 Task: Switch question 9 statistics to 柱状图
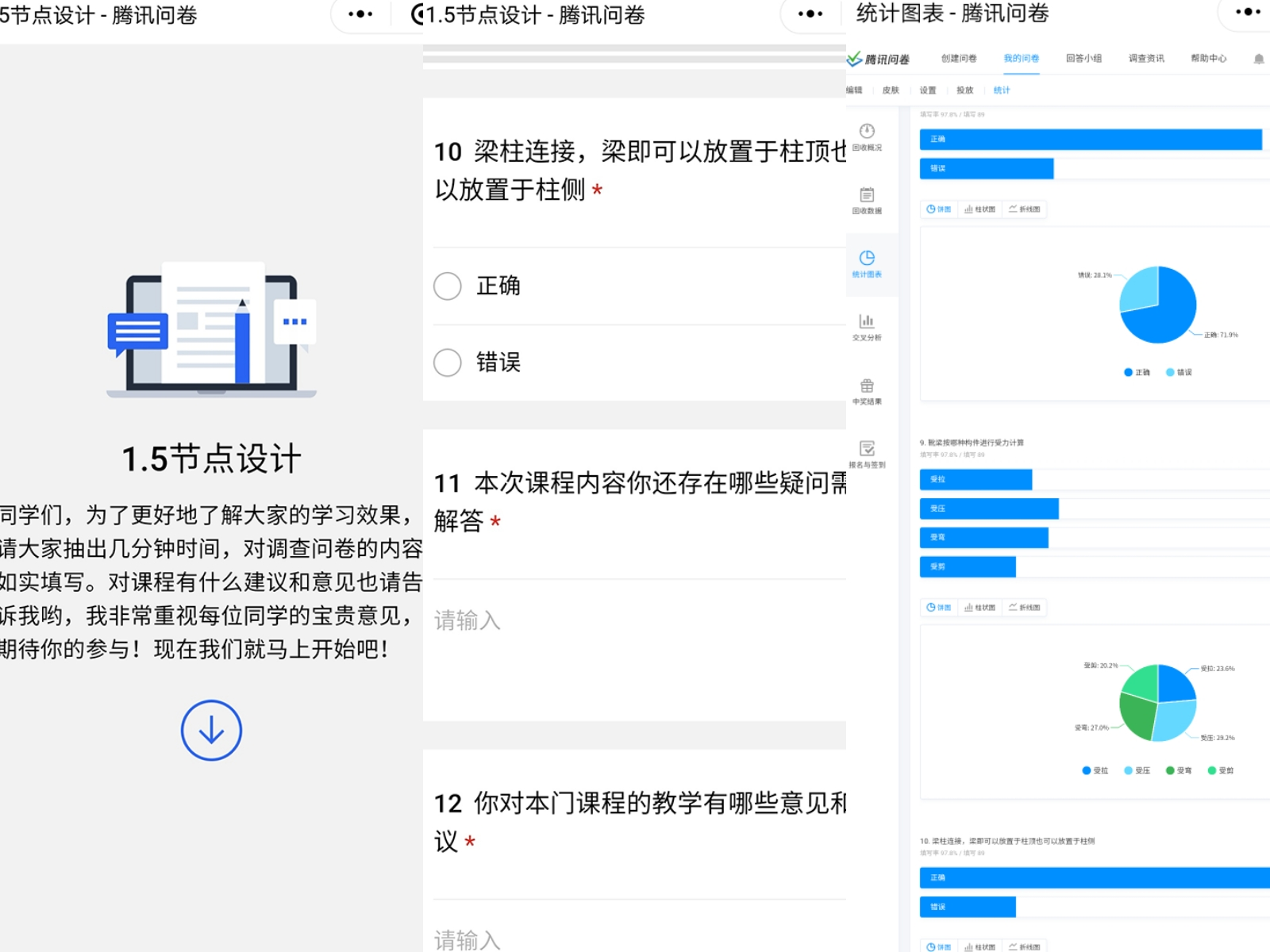pyautogui.click(x=979, y=608)
